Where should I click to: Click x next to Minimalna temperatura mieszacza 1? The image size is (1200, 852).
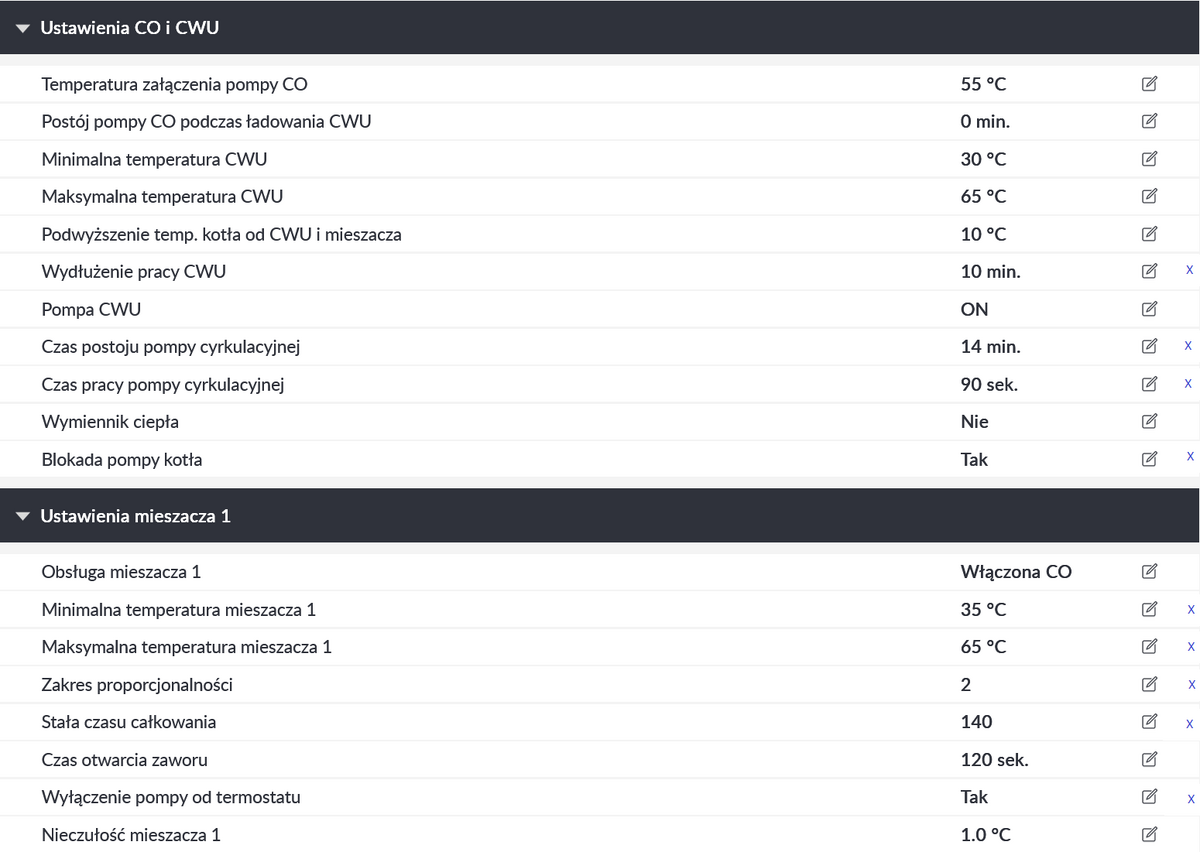click(1191, 609)
